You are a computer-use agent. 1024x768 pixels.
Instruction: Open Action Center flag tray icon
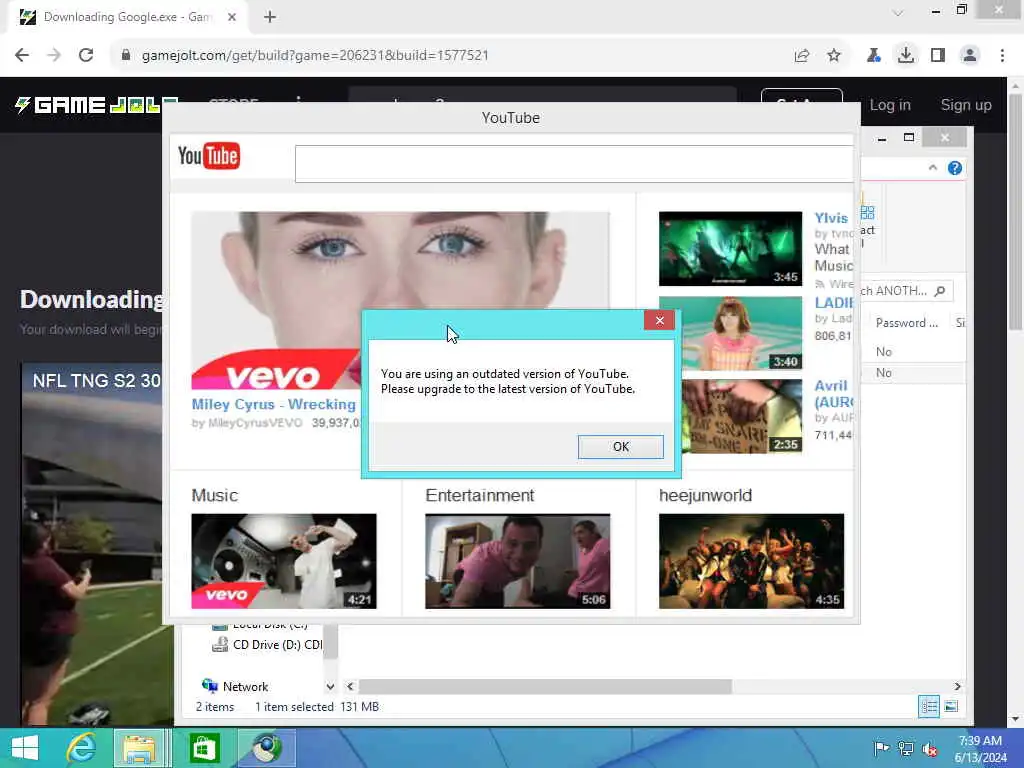coord(881,748)
